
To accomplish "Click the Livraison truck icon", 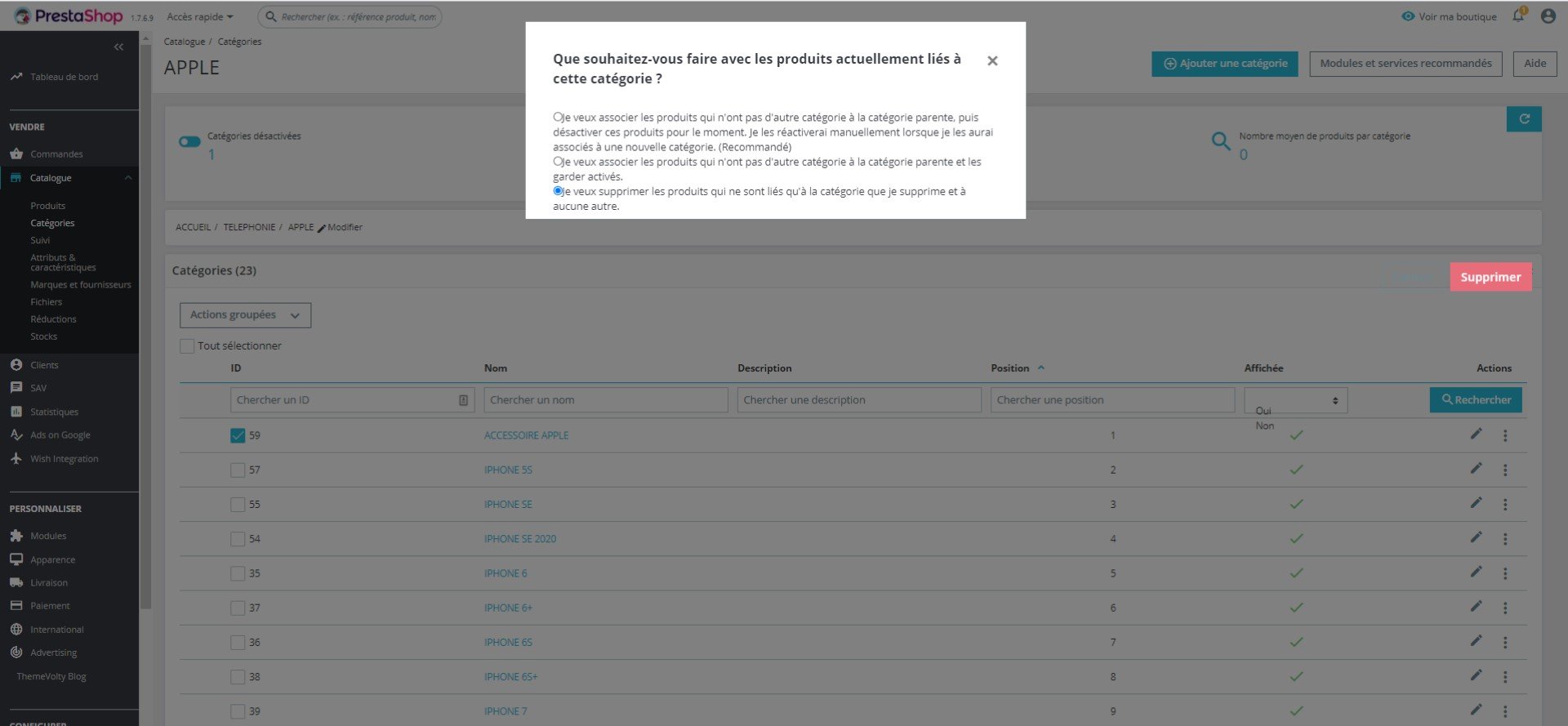I will click(x=16, y=583).
